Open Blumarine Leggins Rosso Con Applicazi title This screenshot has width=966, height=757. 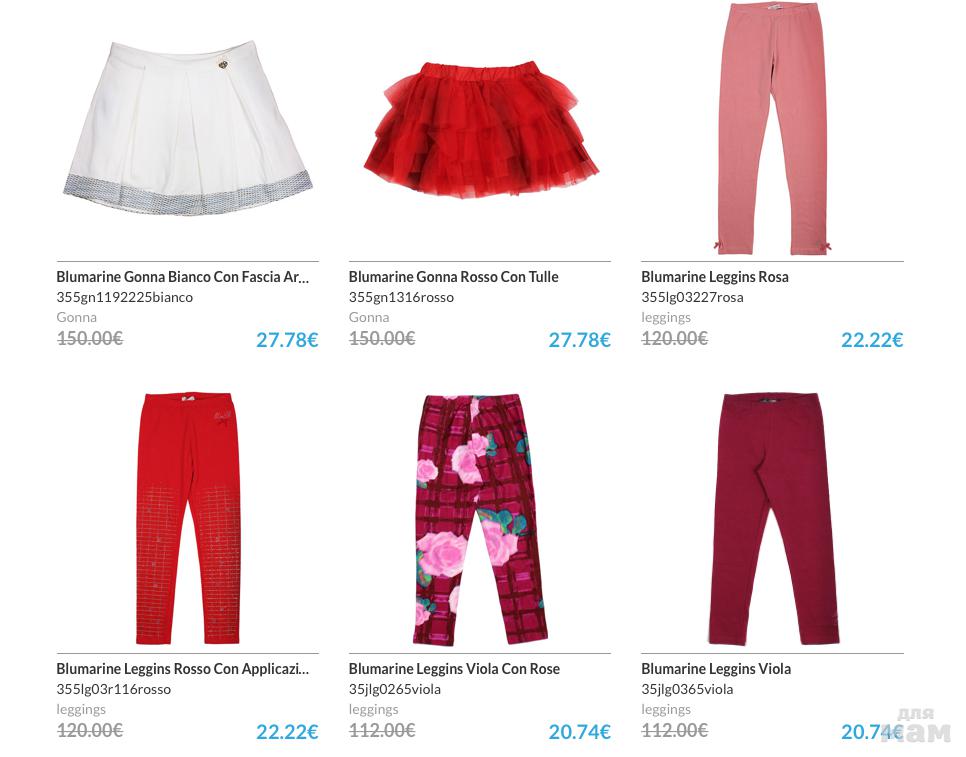coord(182,668)
